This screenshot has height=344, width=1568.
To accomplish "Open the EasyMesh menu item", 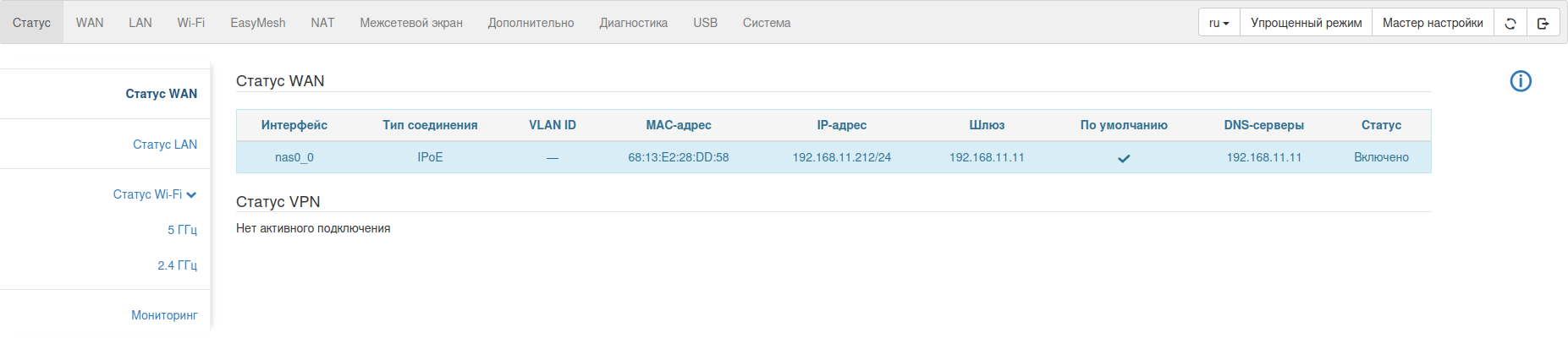I will [x=258, y=23].
